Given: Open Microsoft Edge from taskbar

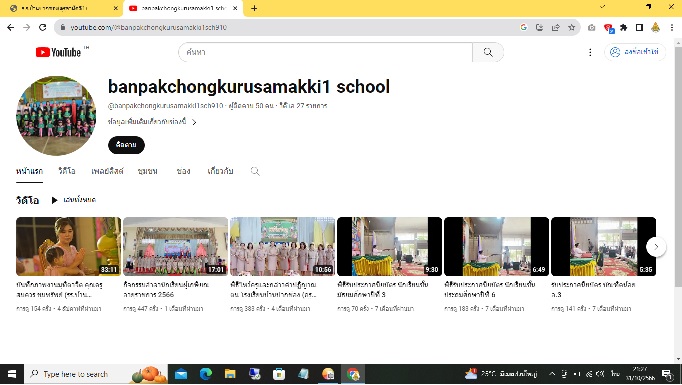Looking at the screenshot, I should [206, 374].
